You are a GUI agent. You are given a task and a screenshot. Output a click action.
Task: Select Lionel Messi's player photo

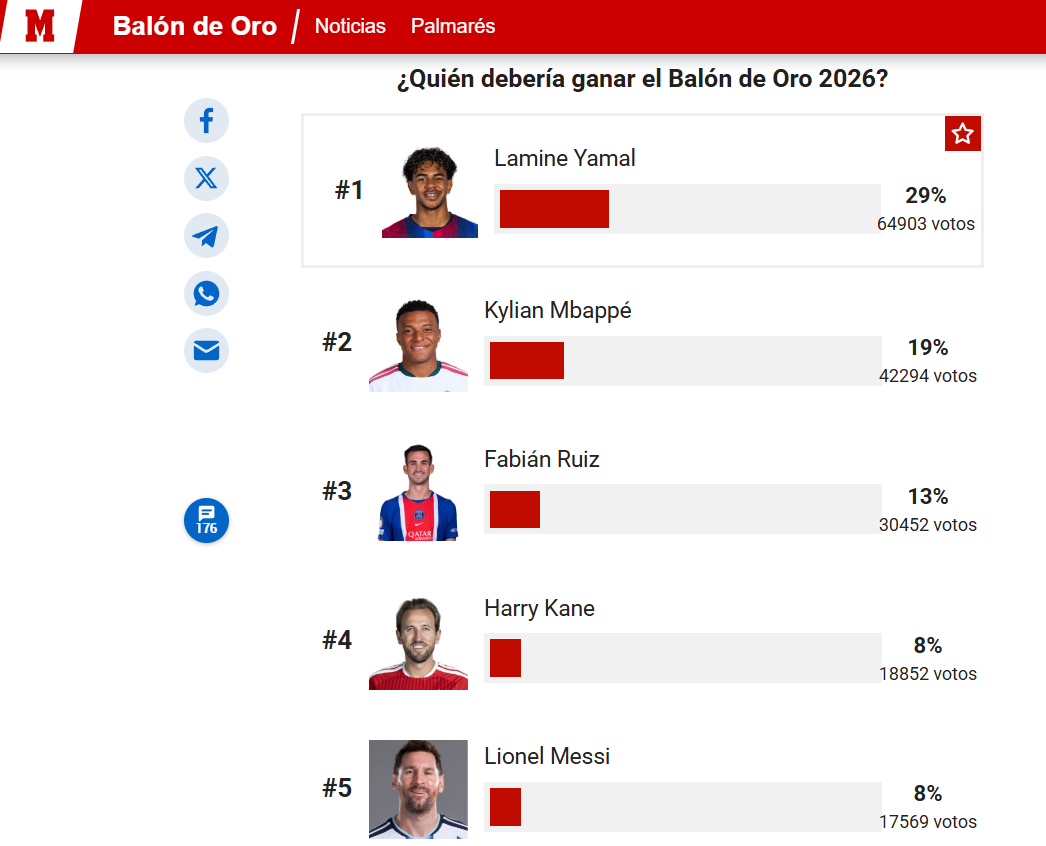[418, 789]
